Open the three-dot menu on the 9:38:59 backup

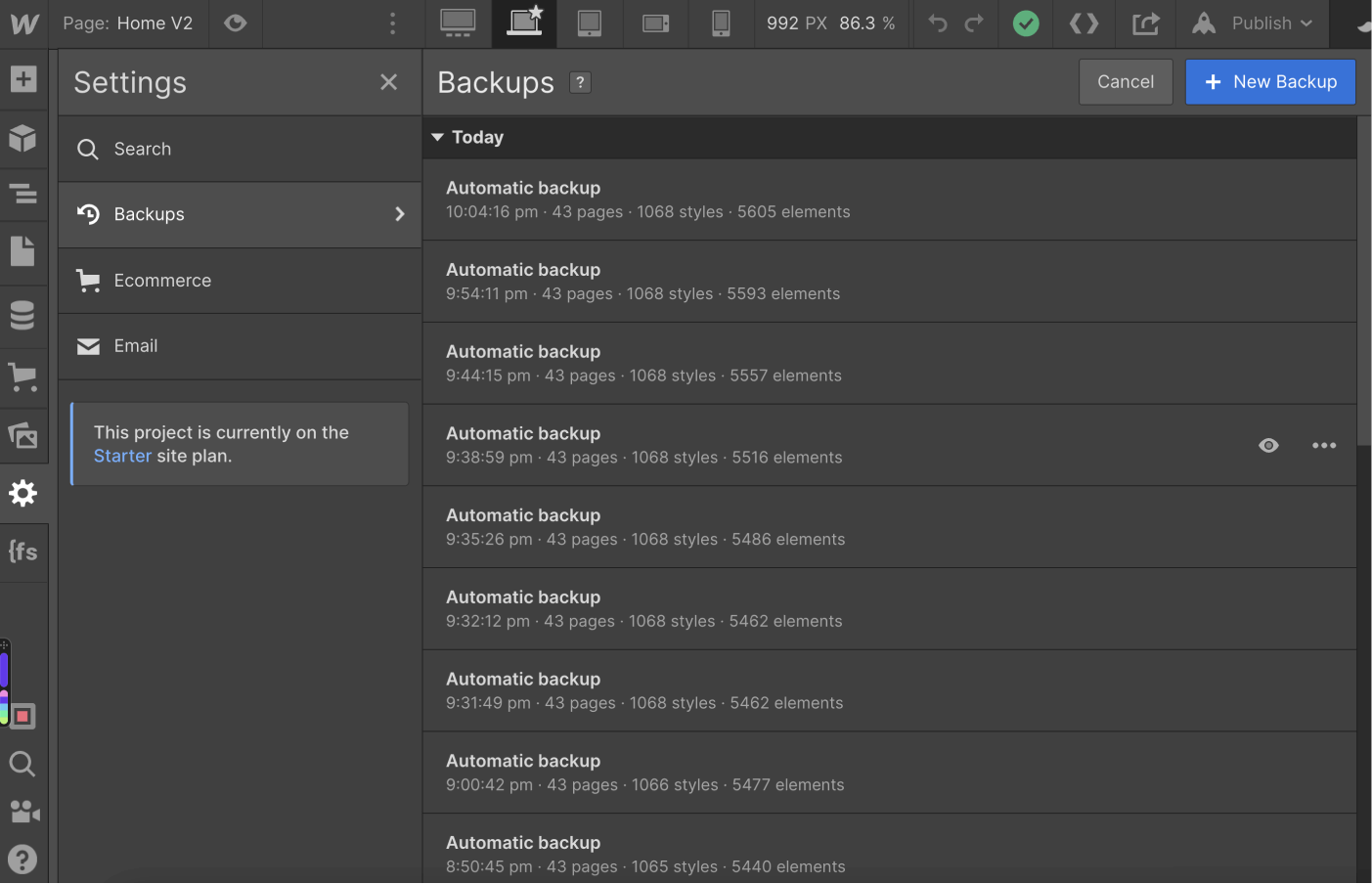coord(1324,445)
